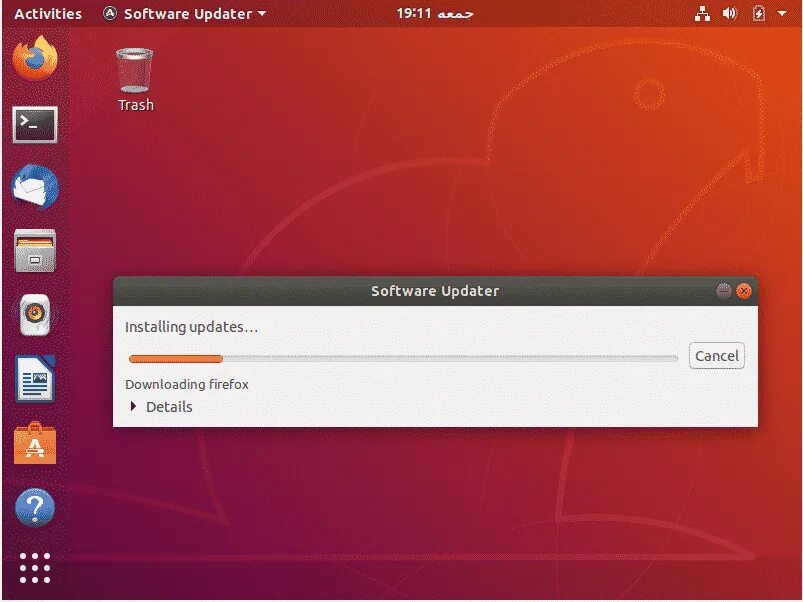Click the network status icon in top bar
This screenshot has width=803, height=602.
point(702,14)
